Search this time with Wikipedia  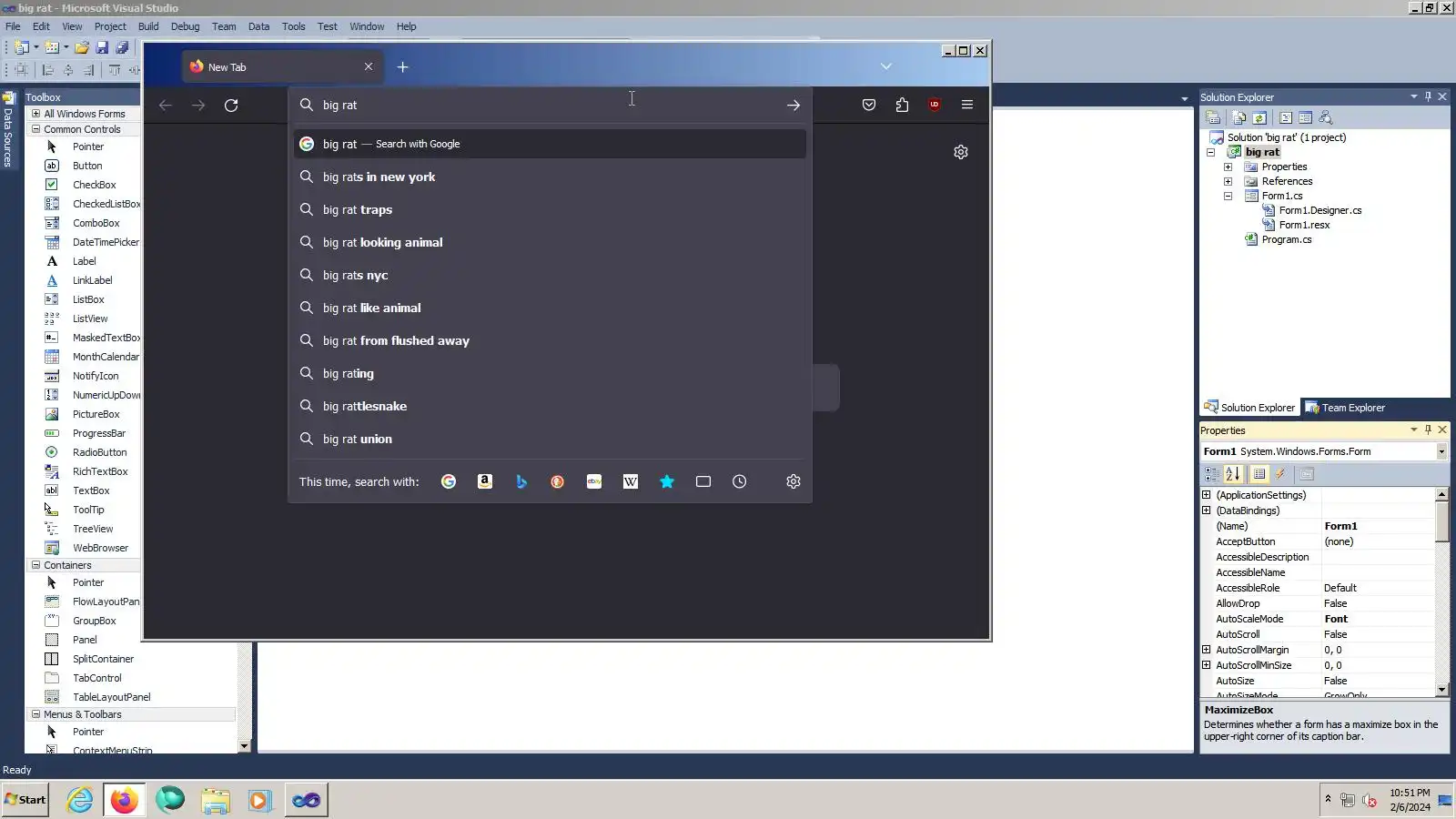click(x=631, y=481)
